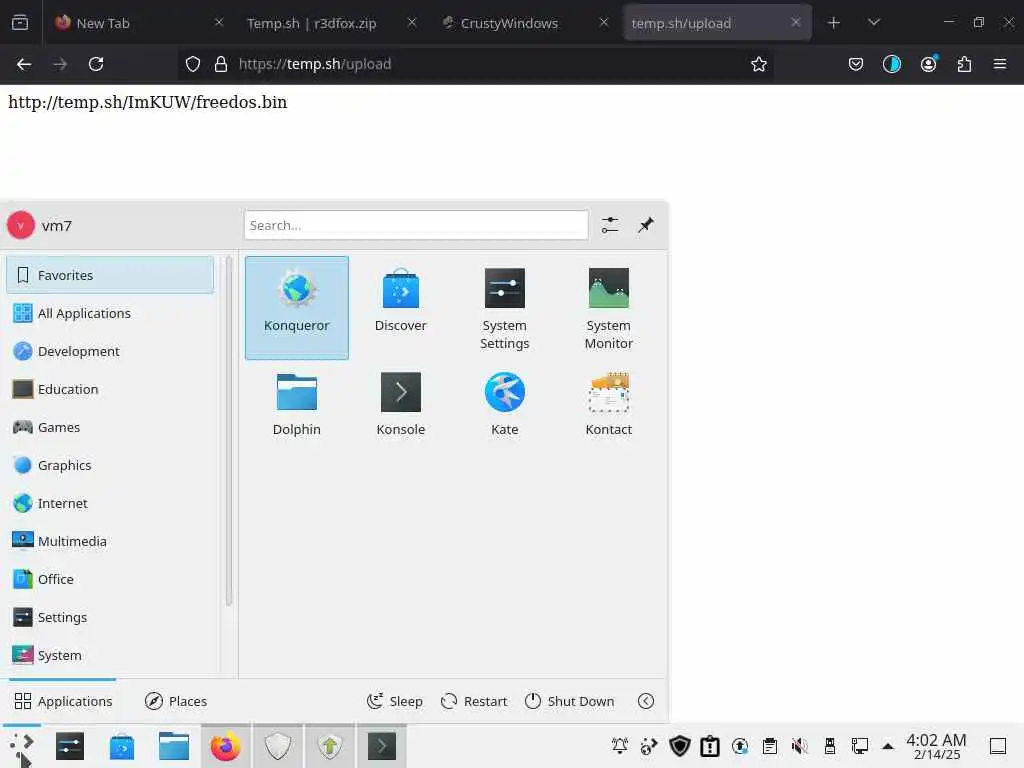Open Graphics category
Screen dimensions: 1024x768
pos(110,465)
